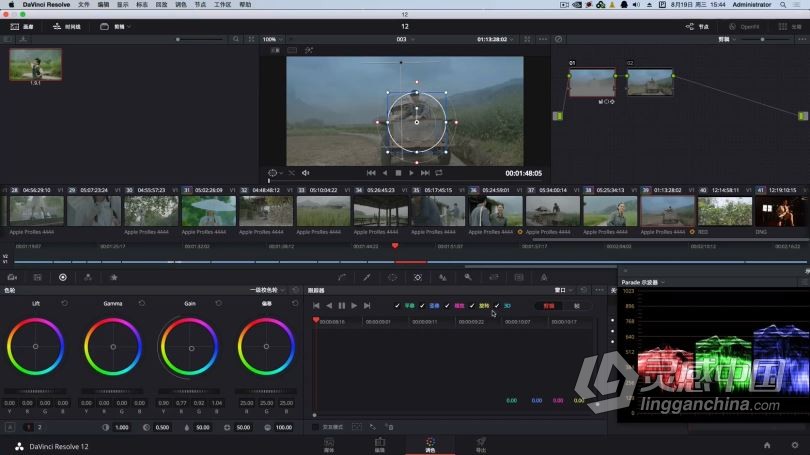Image resolution: width=810 pixels, height=455 pixels.
Task: Open the viewer zoom 100% dropdown
Action: pyautogui.click(x=272, y=39)
